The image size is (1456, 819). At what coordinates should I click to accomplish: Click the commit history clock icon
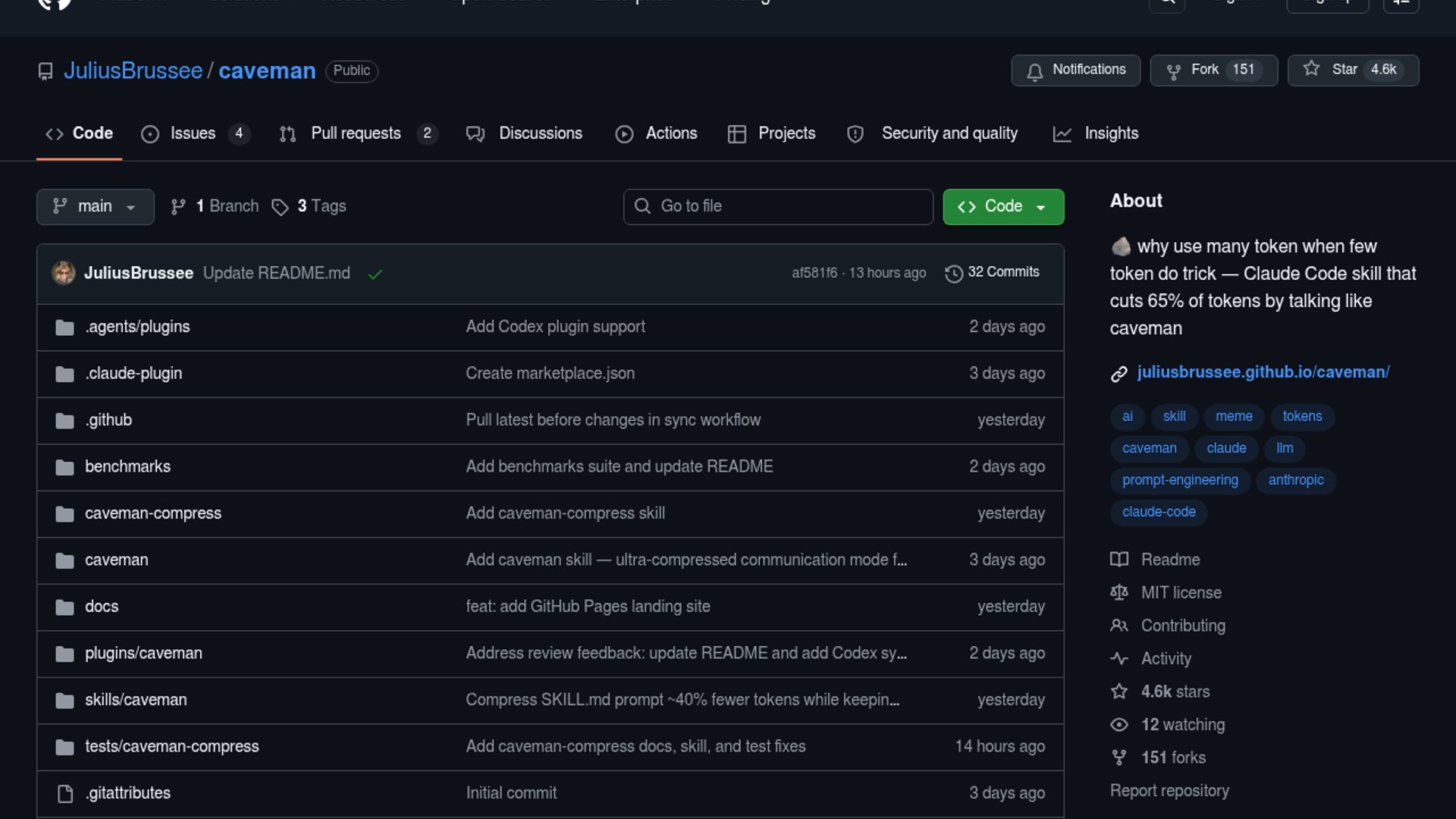[953, 273]
